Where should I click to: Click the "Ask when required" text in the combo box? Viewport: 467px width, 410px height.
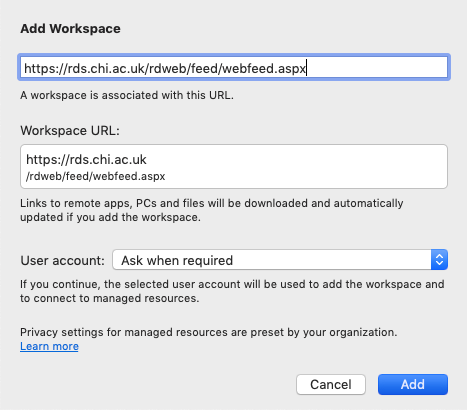tap(177, 260)
